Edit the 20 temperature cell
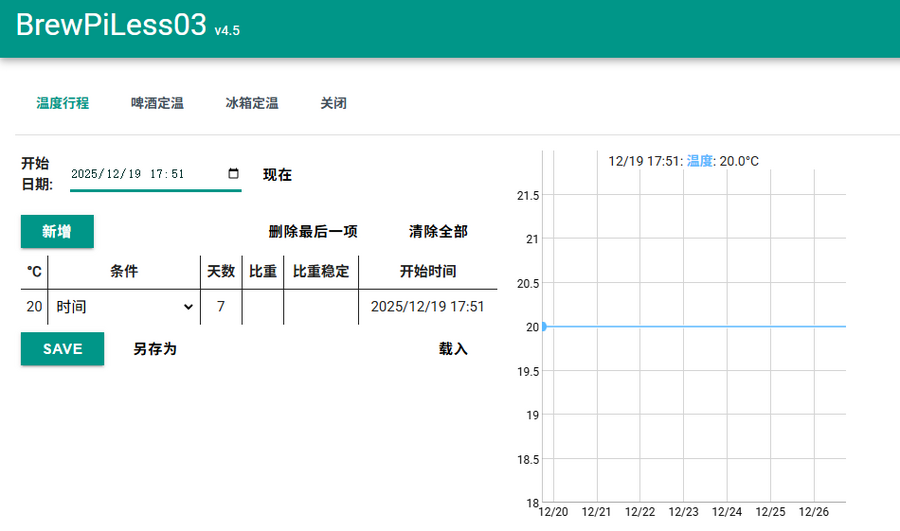The width and height of the screenshot is (900, 531). (x=34, y=307)
